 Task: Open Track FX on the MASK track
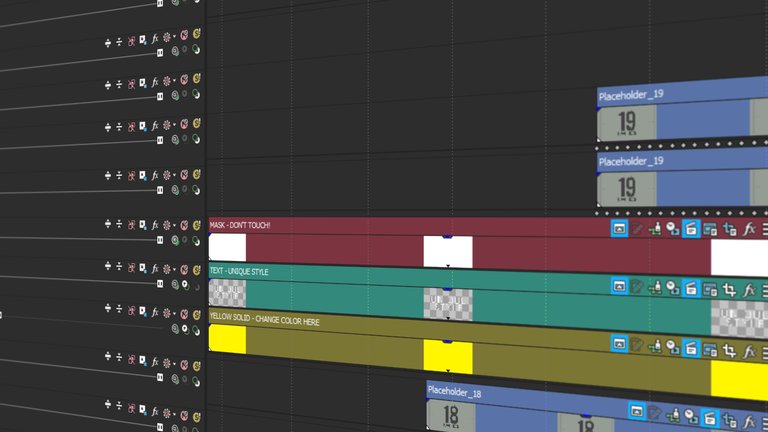click(x=155, y=225)
